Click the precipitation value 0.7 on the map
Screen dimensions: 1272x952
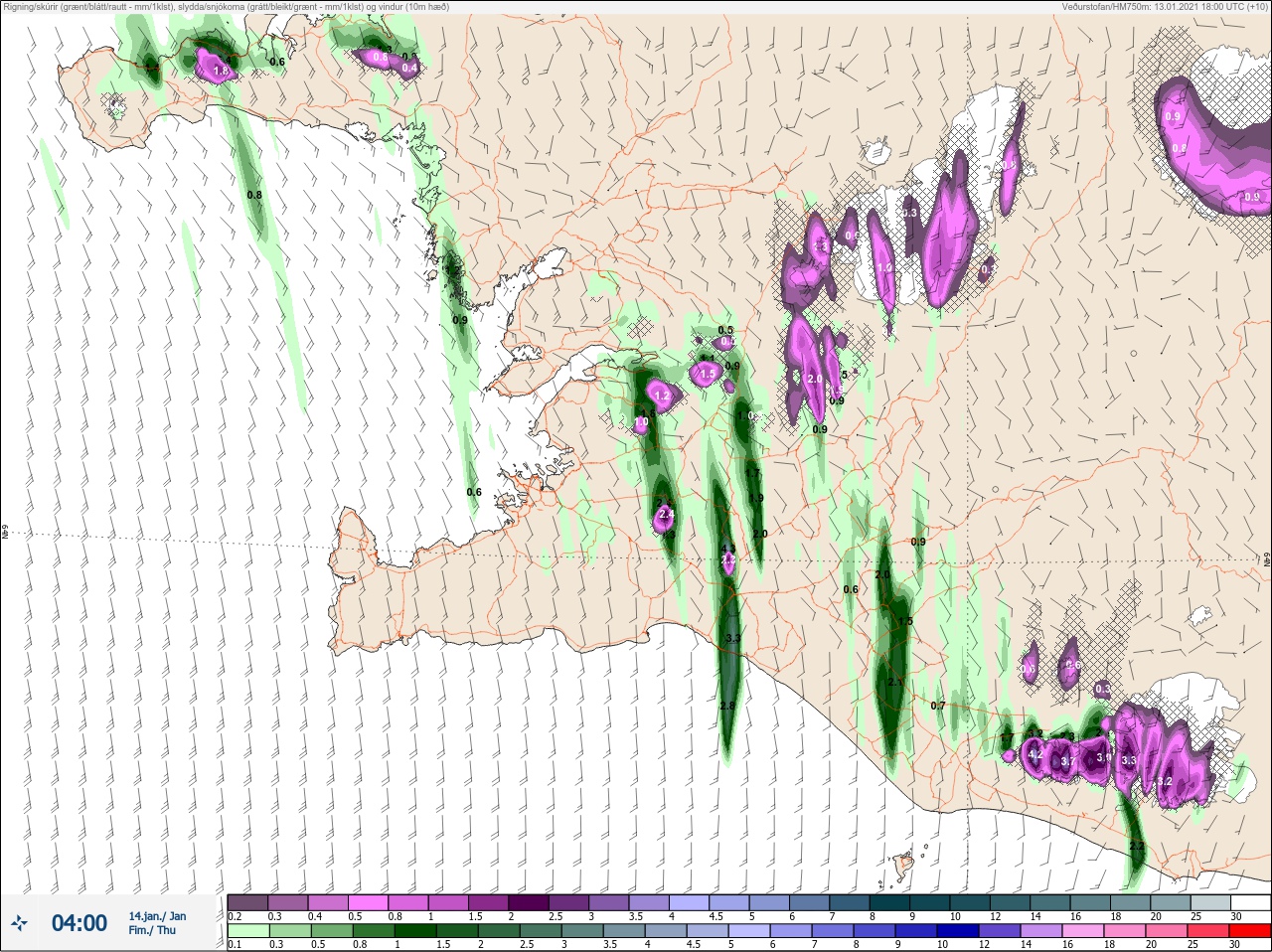(938, 706)
